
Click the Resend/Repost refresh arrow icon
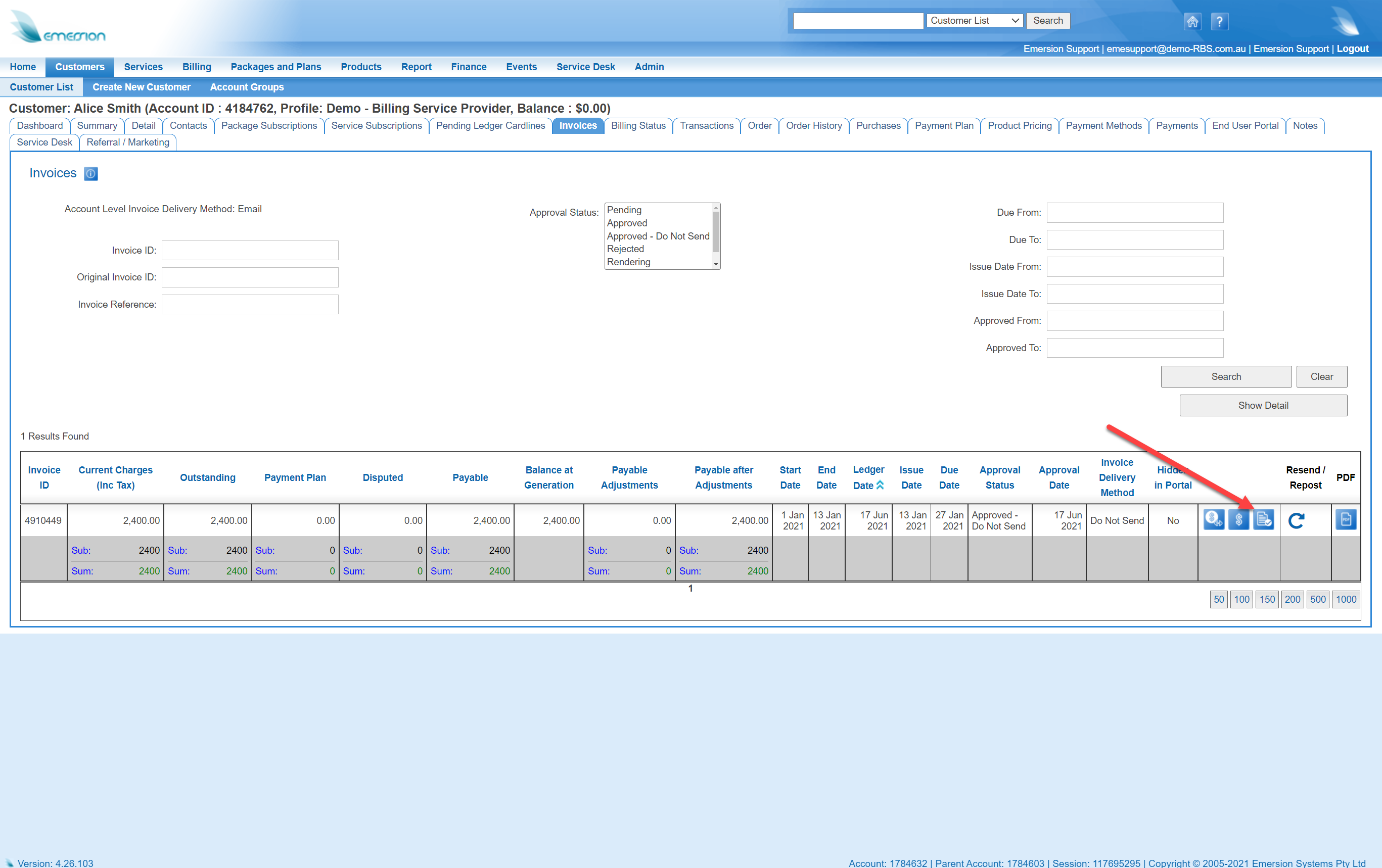tap(1297, 520)
